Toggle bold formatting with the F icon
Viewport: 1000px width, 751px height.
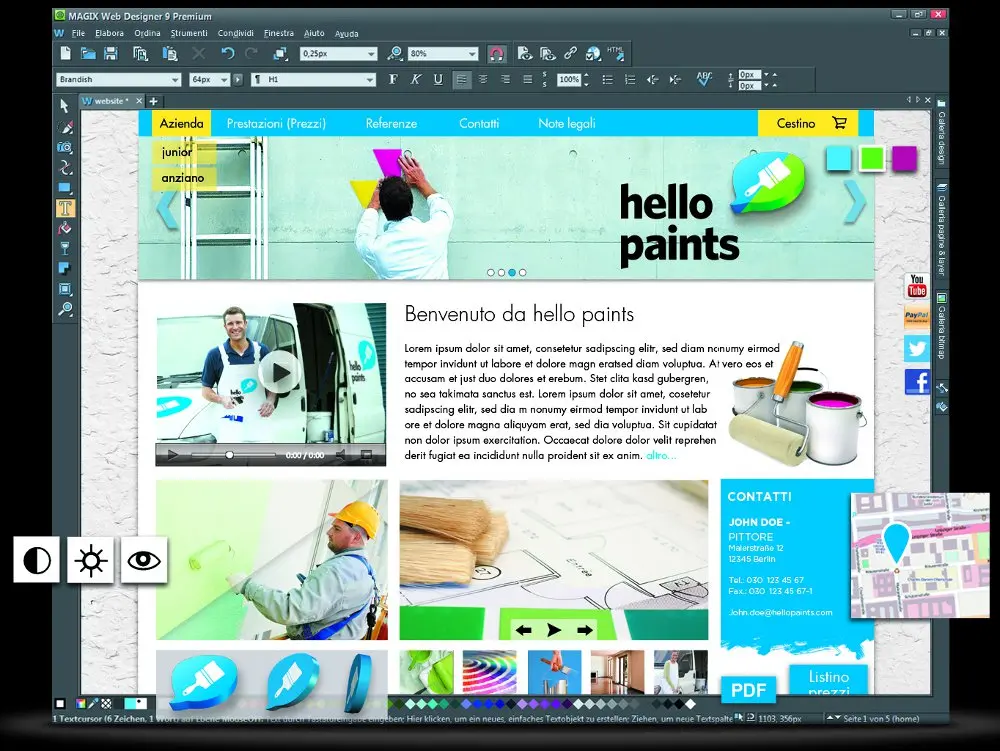point(393,79)
